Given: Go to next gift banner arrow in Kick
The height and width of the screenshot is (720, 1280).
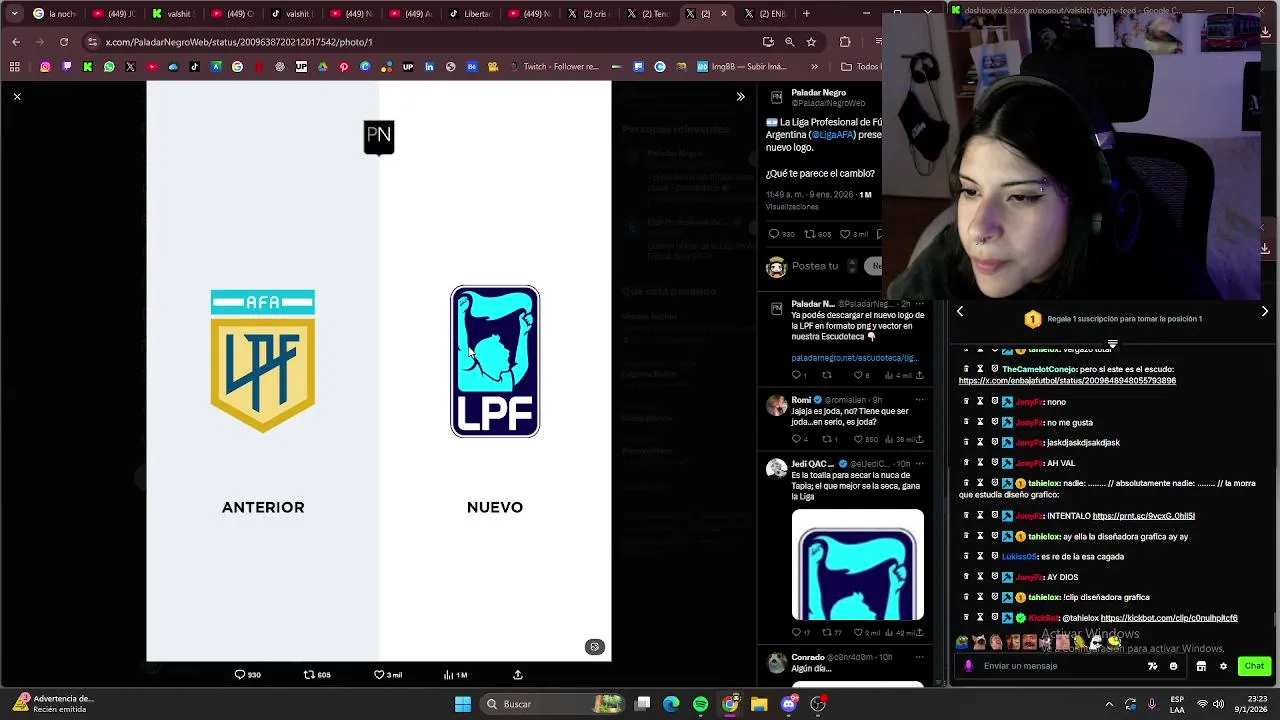Looking at the screenshot, I should pyautogui.click(x=1264, y=312).
